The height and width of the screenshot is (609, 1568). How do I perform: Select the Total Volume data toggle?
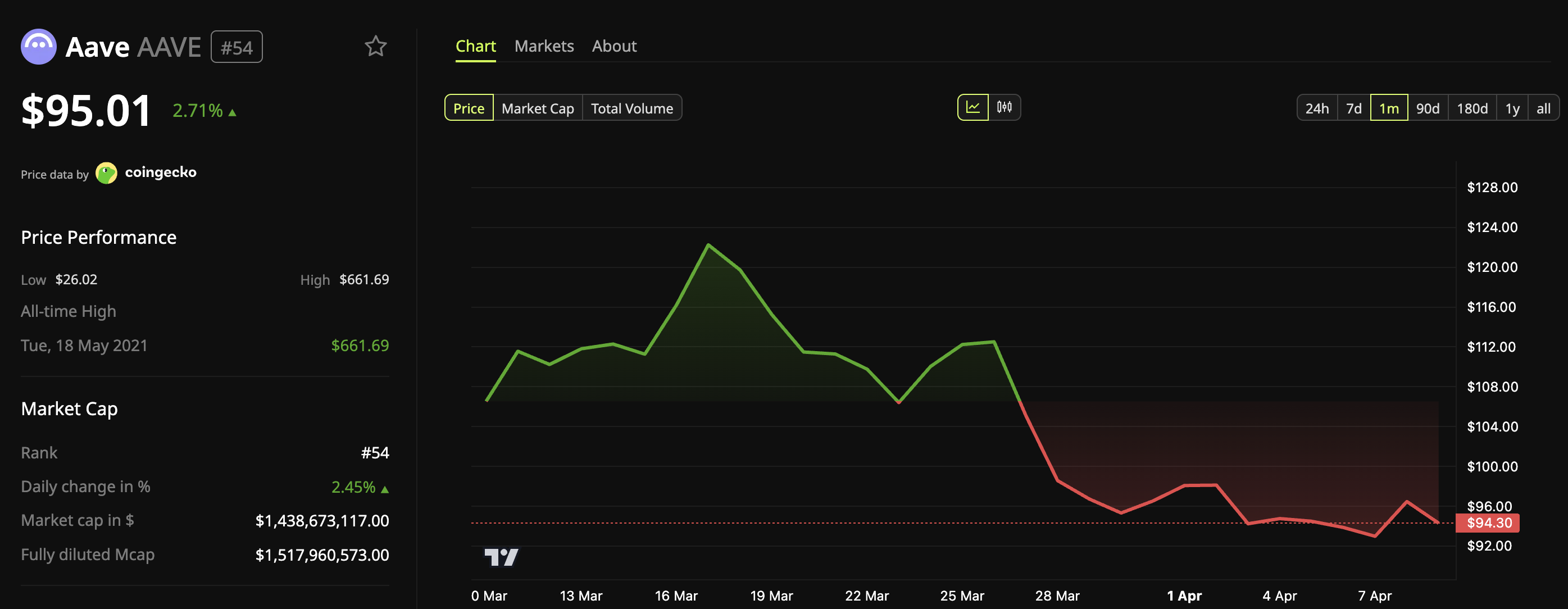631,108
